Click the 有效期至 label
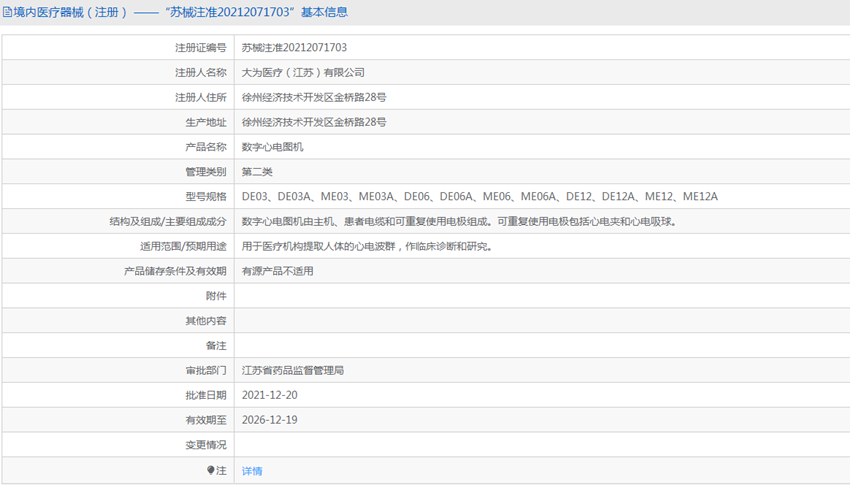The height and width of the screenshot is (487, 850). pyautogui.click(x=206, y=420)
